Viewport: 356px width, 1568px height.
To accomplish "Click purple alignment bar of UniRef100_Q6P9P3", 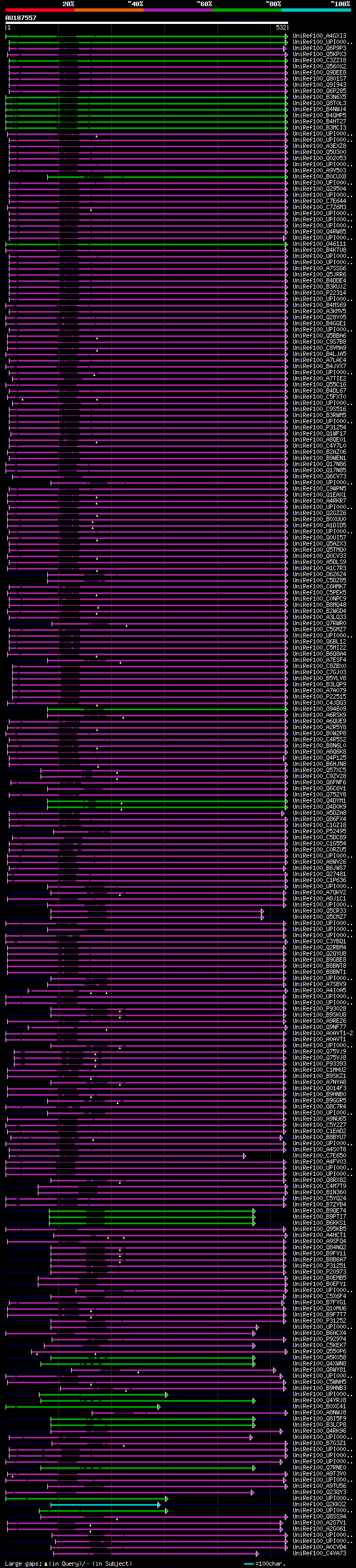I will 147,48.
